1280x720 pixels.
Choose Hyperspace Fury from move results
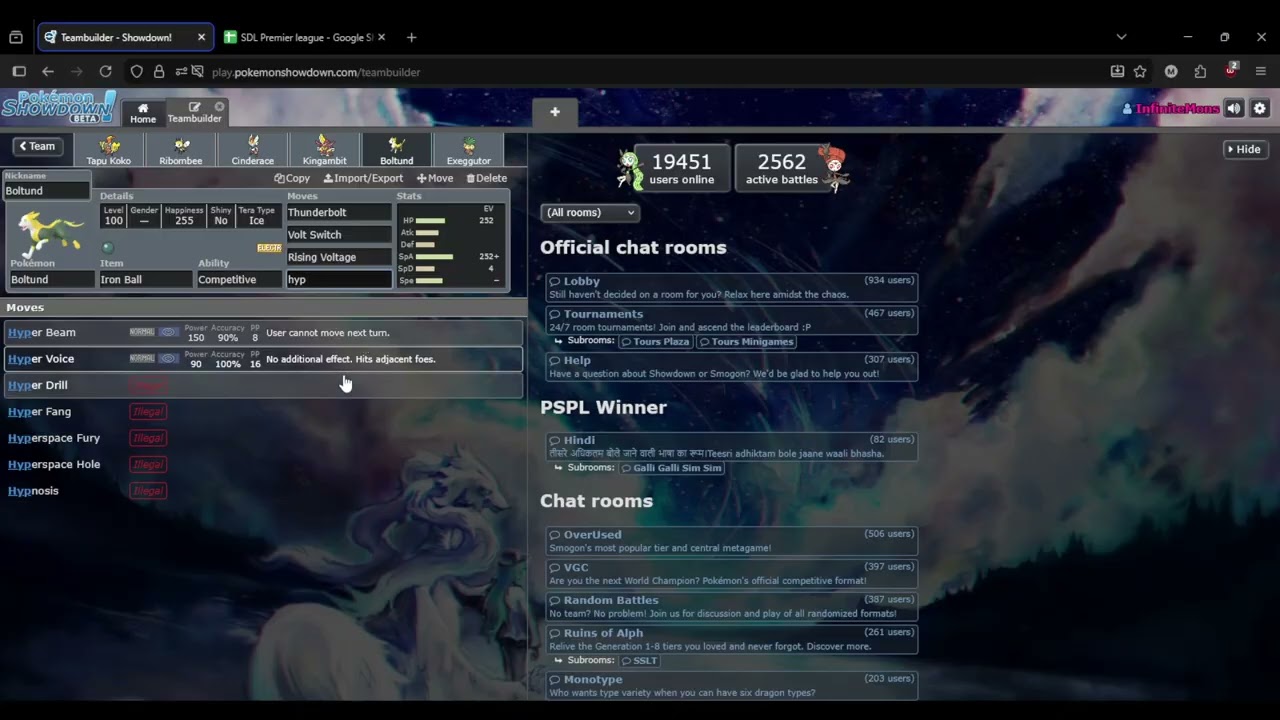[262, 438]
